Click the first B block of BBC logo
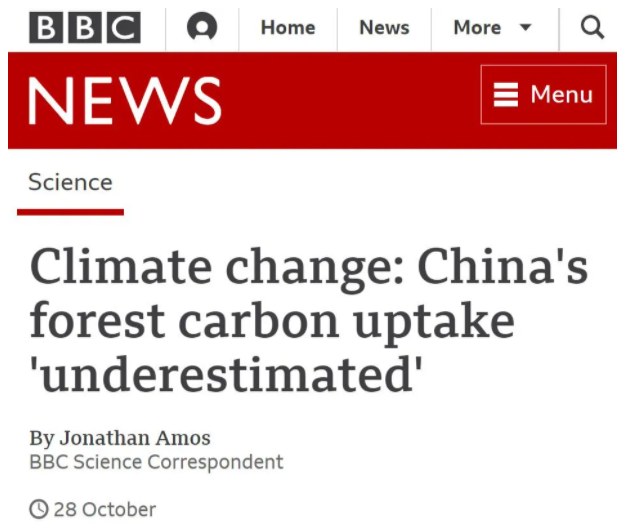This screenshot has height=529, width=626. (46, 27)
